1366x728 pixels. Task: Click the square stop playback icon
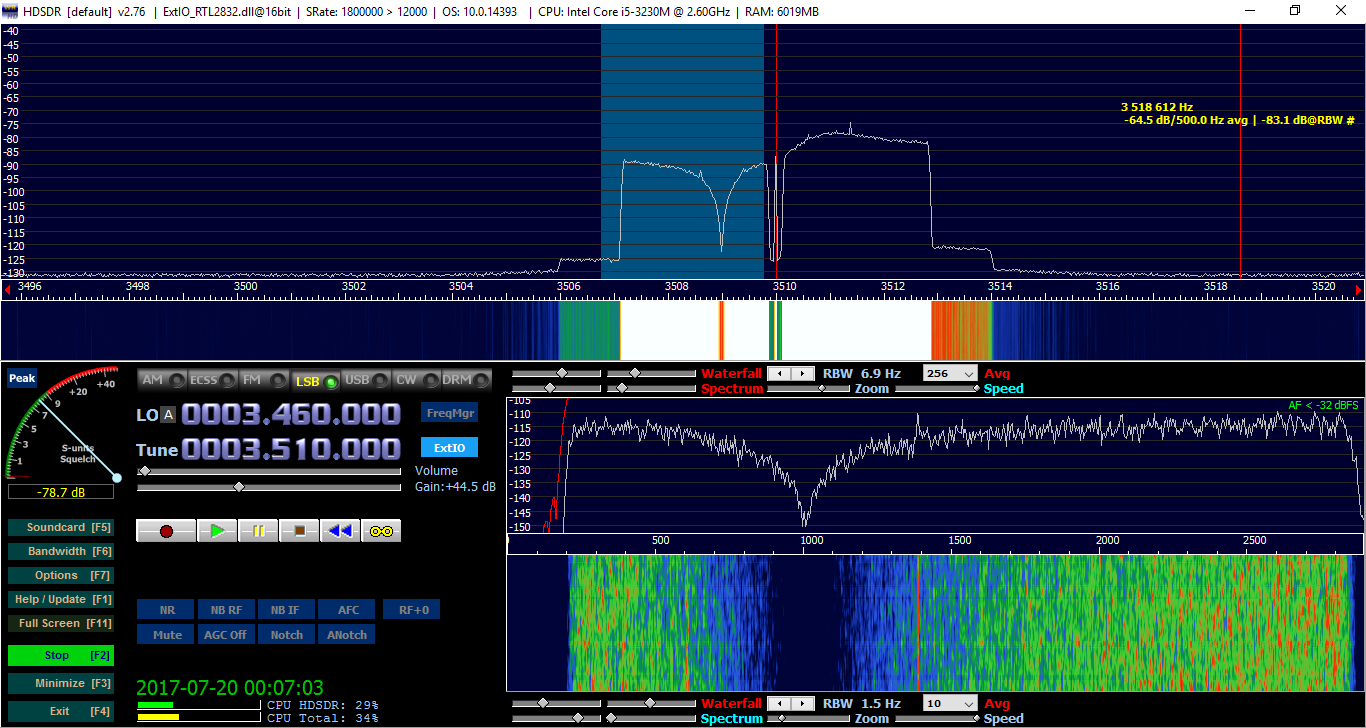(x=299, y=531)
